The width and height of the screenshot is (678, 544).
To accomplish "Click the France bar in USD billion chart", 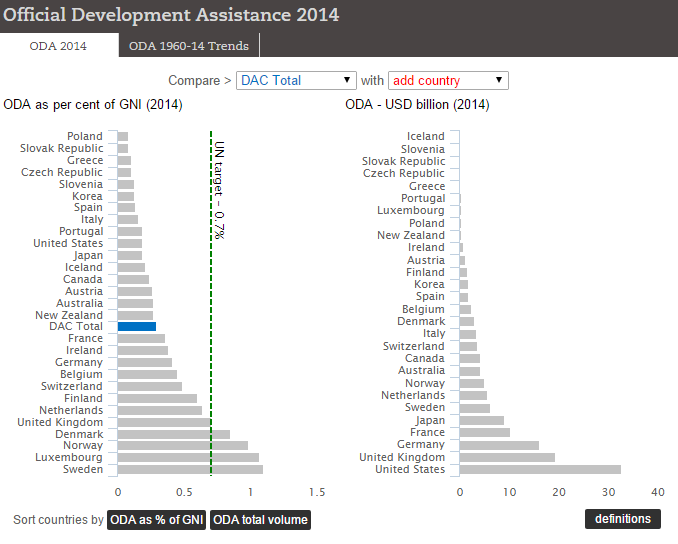I will tap(484, 433).
